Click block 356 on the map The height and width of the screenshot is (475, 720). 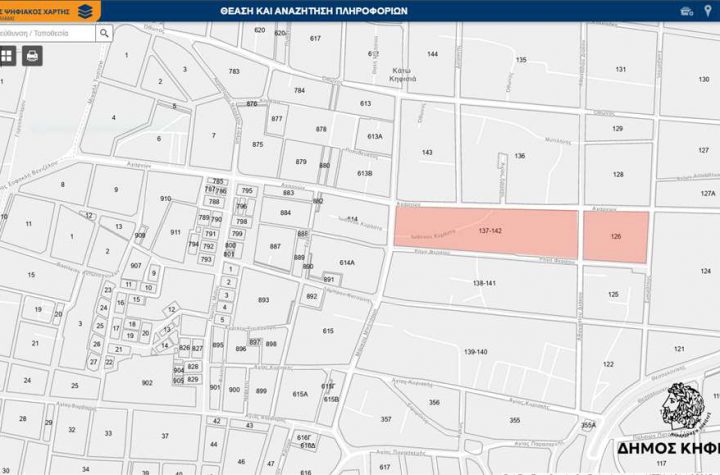[433, 403]
